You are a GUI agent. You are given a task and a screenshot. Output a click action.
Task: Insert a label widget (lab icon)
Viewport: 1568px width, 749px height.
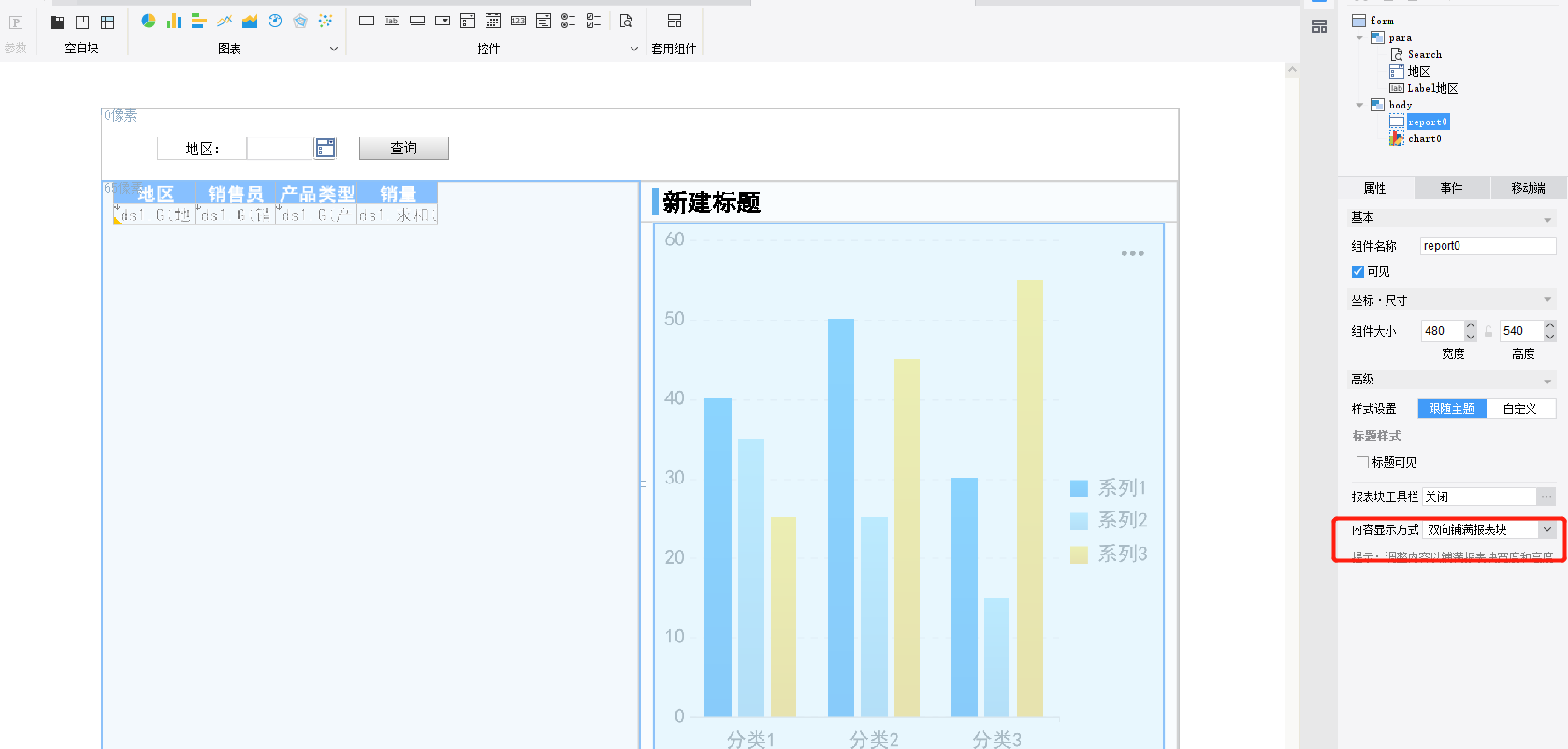point(392,21)
